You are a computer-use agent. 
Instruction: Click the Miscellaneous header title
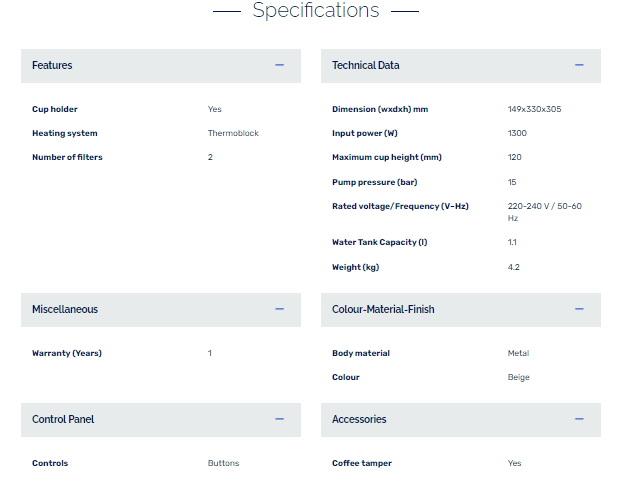pos(65,309)
